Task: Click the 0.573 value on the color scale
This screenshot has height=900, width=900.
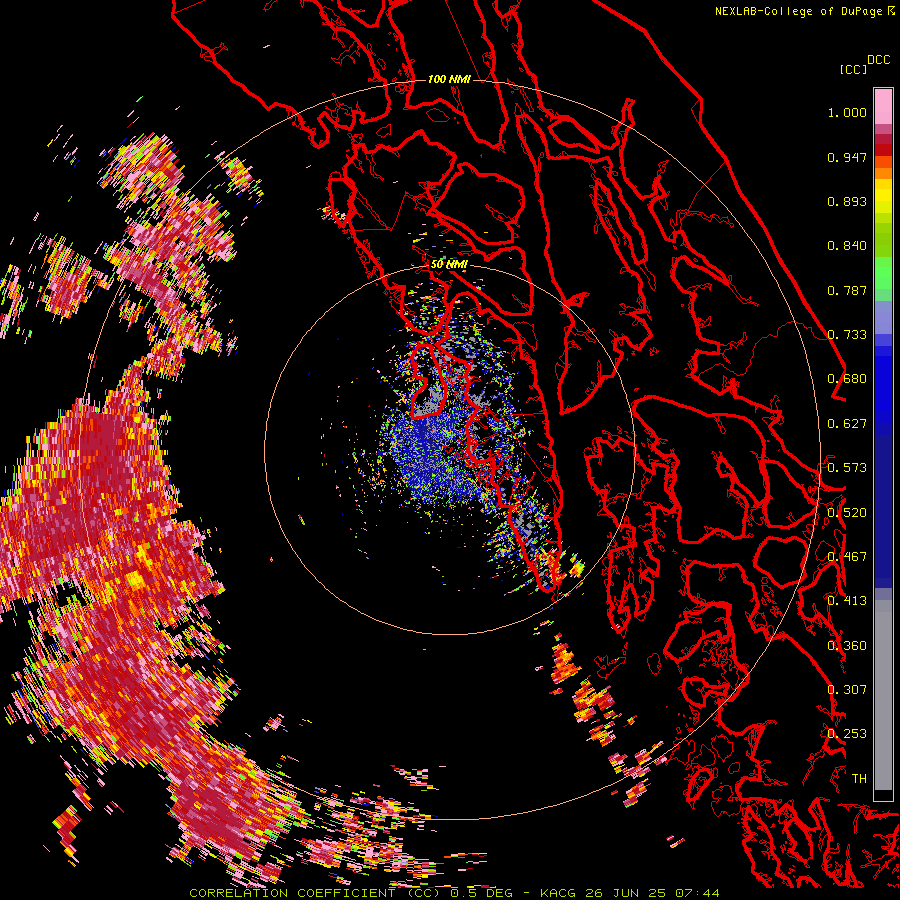Action: (x=847, y=468)
